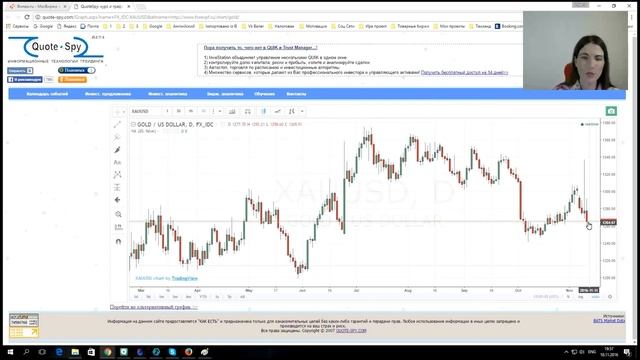Select the 5d date range

tap(149, 297)
